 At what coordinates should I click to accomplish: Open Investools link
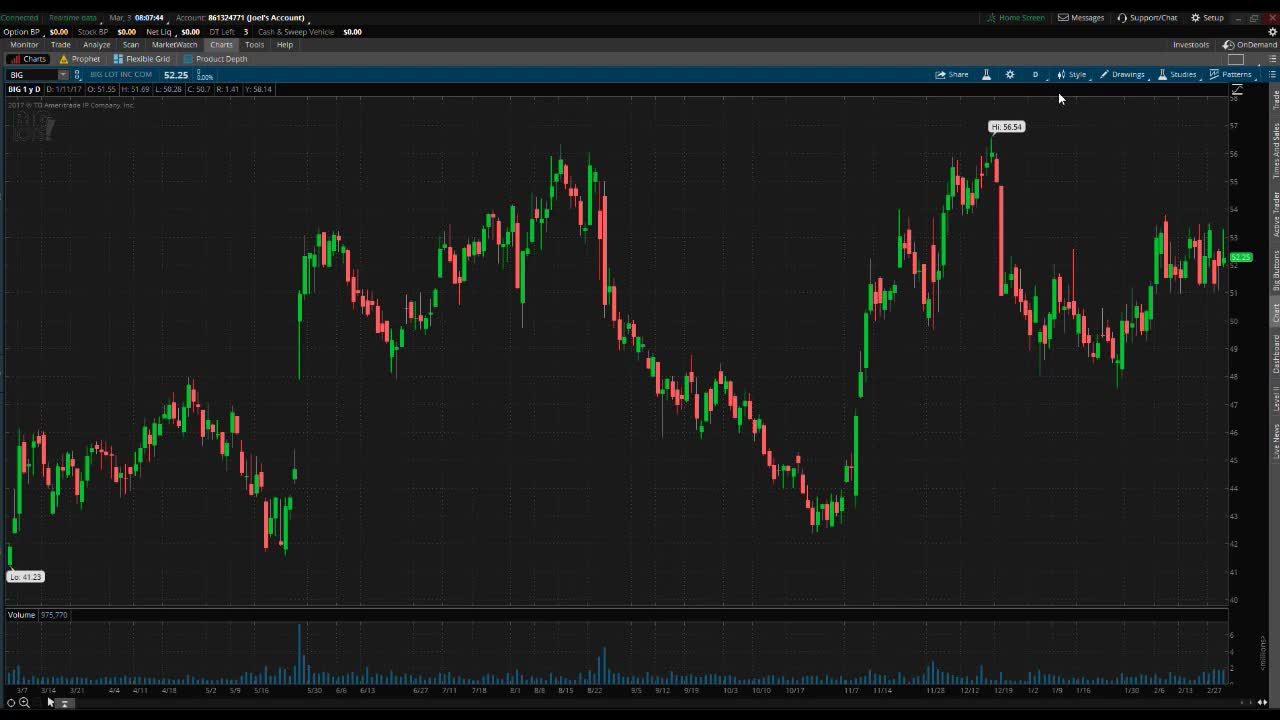tap(1191, 45)
